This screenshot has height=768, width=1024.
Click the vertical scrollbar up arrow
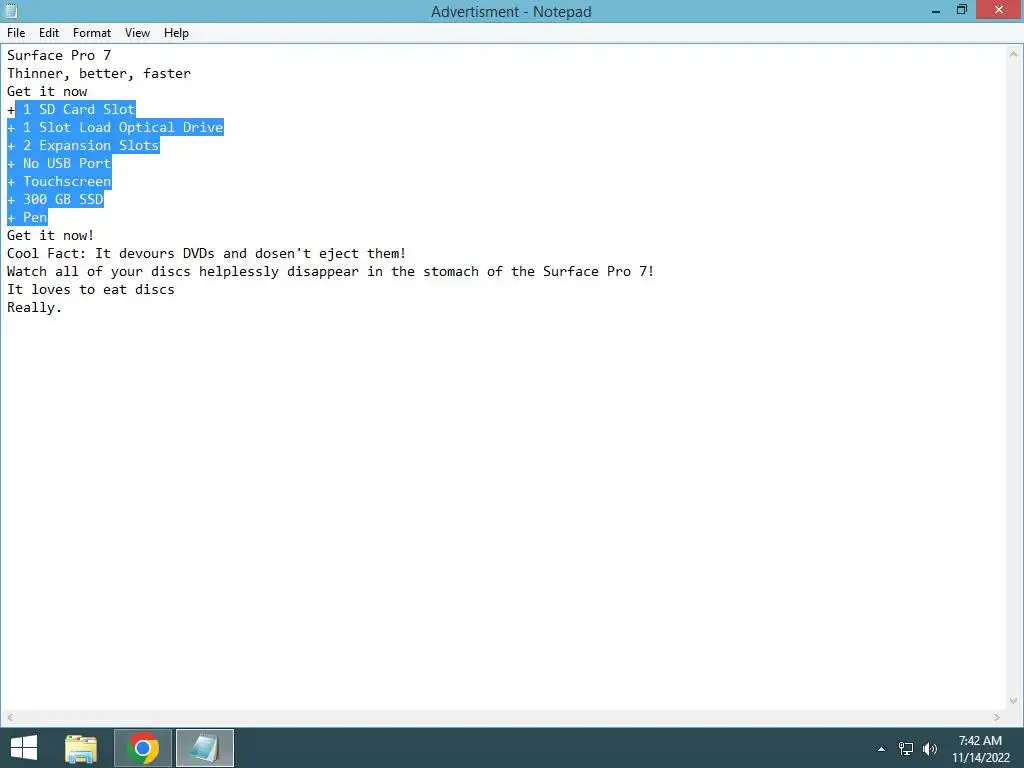1014,54
